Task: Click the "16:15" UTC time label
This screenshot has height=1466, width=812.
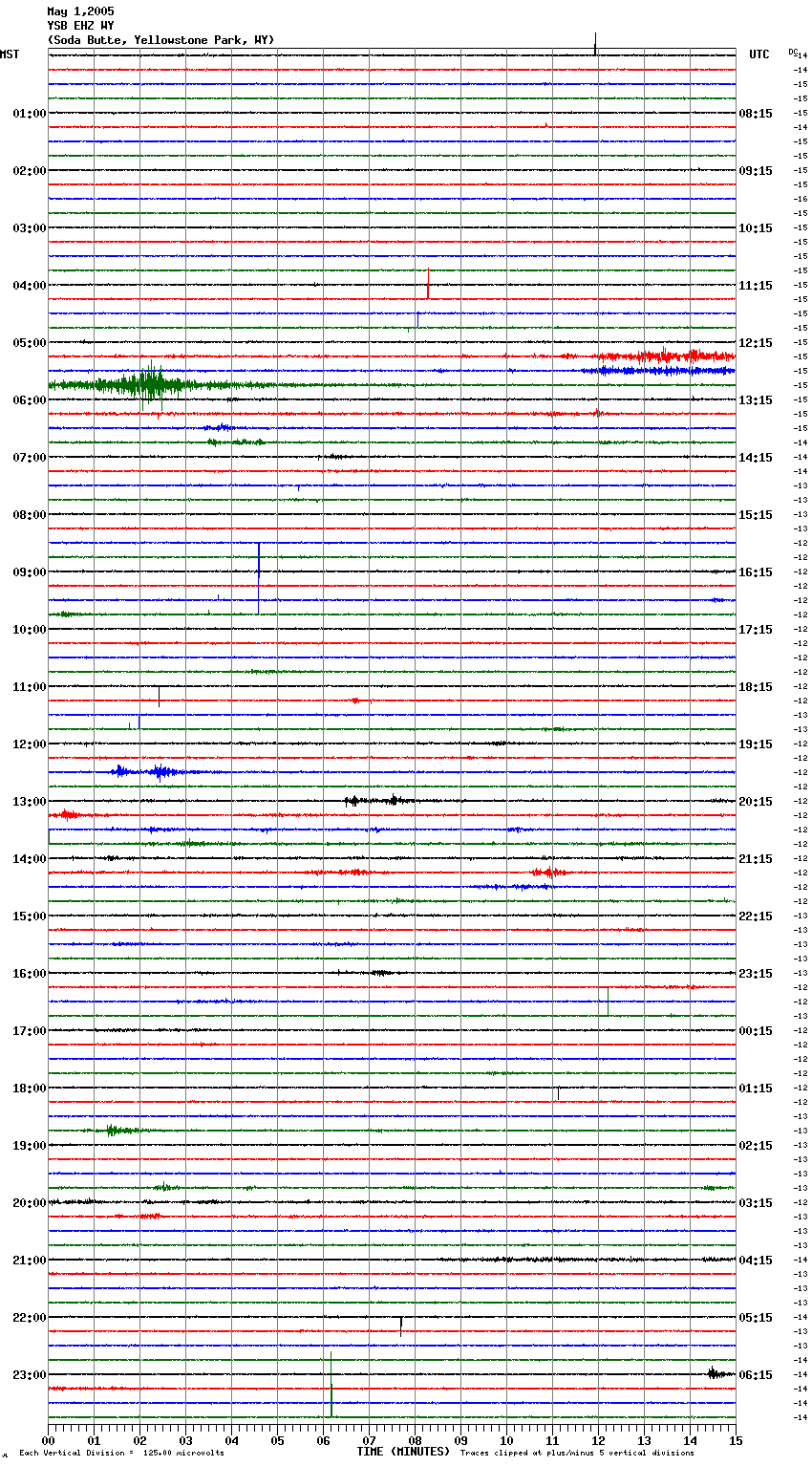Action: [756, 572]
